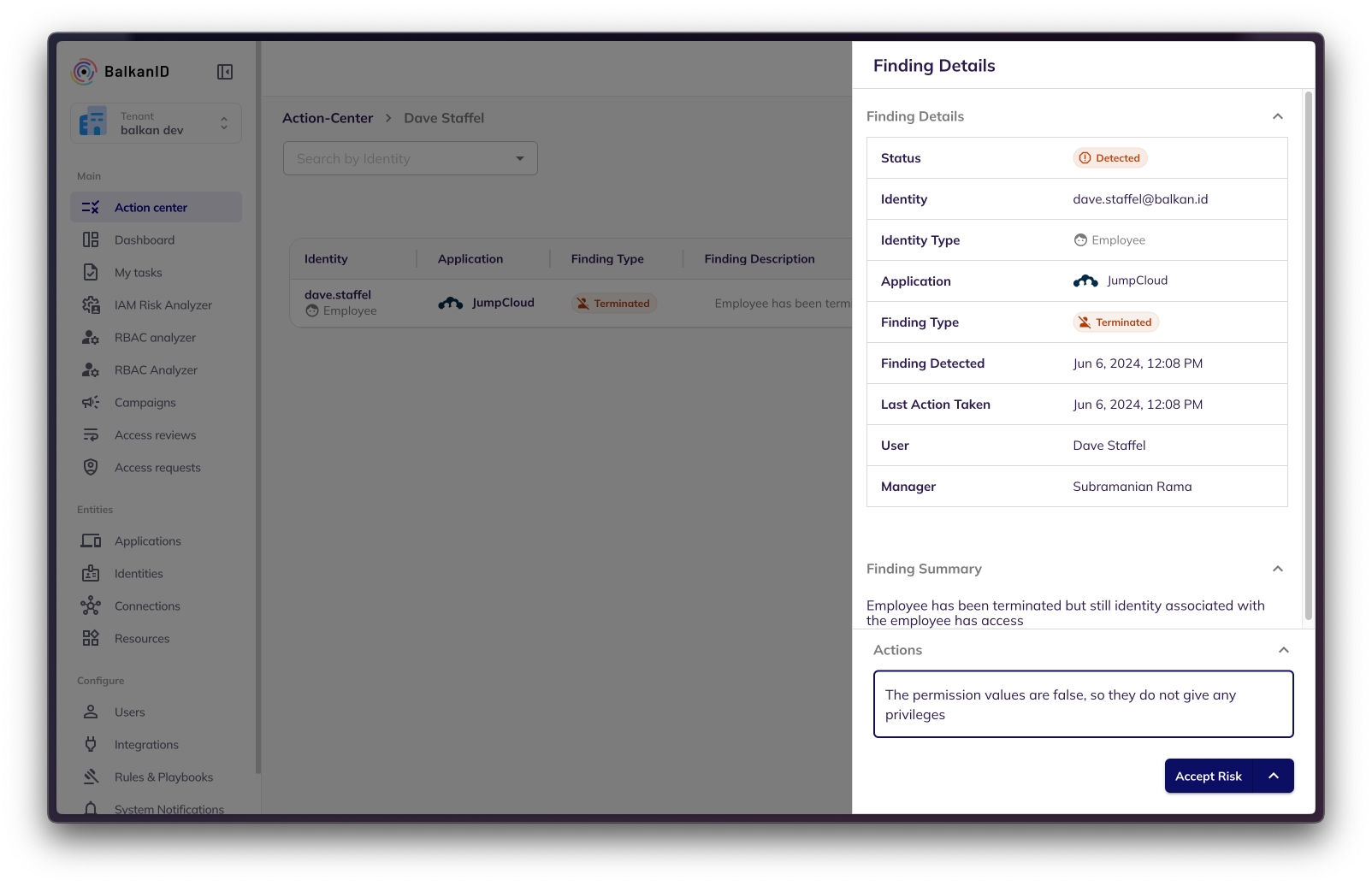Click the Terminated badge in details panel
The width and height of the screenshot is (1372, 886).
tap(1116, 322)
